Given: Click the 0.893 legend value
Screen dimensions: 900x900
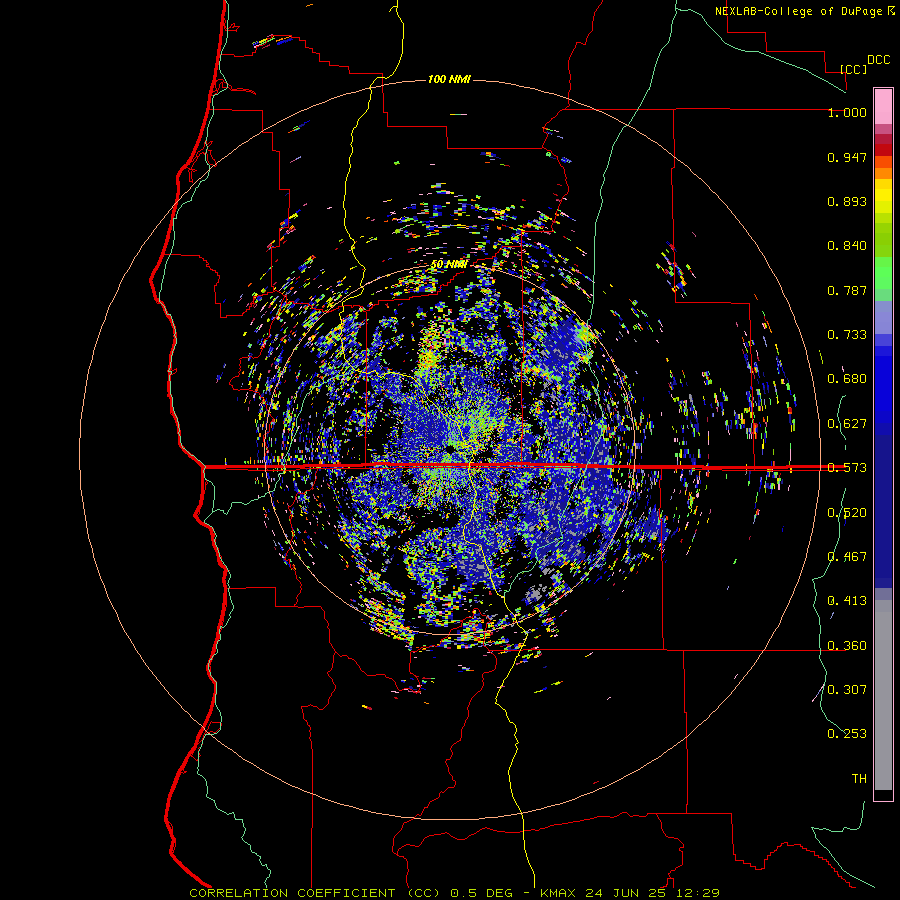Looking at the screenshot, I should (847, 201).
